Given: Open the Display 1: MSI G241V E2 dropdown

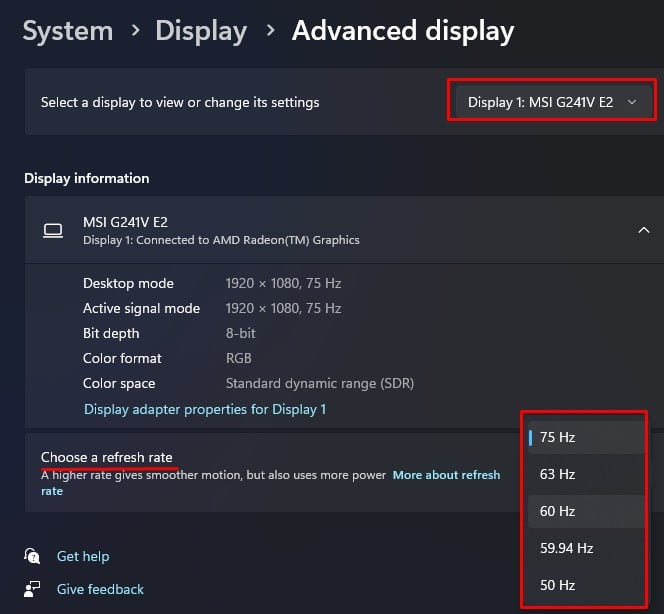Looking at the screenshot, I should [553, 102].
